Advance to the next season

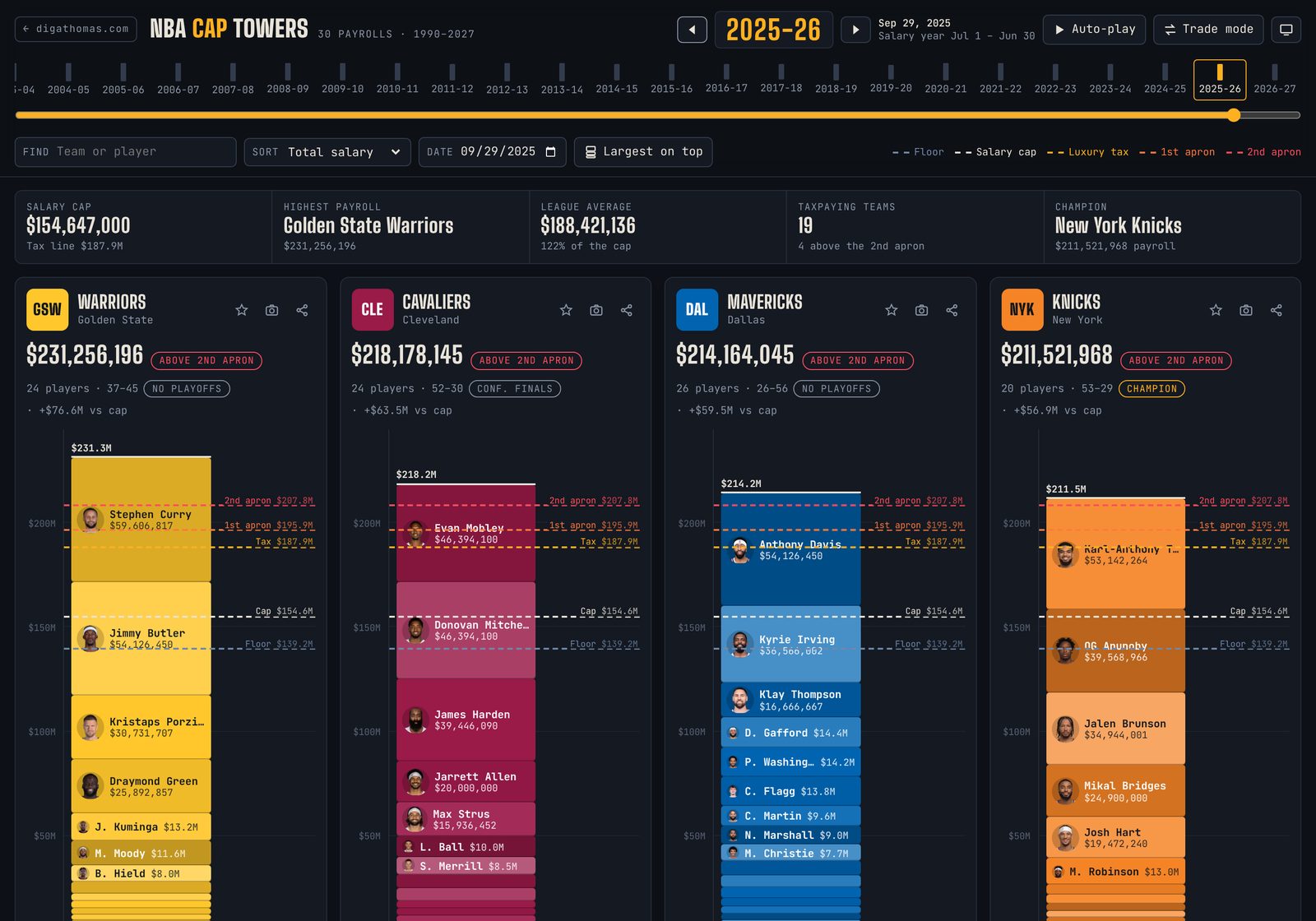click(855, 30)
